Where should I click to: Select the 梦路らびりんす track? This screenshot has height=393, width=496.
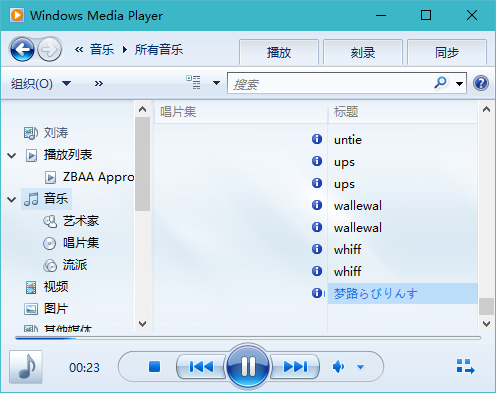tap(403, 294)
